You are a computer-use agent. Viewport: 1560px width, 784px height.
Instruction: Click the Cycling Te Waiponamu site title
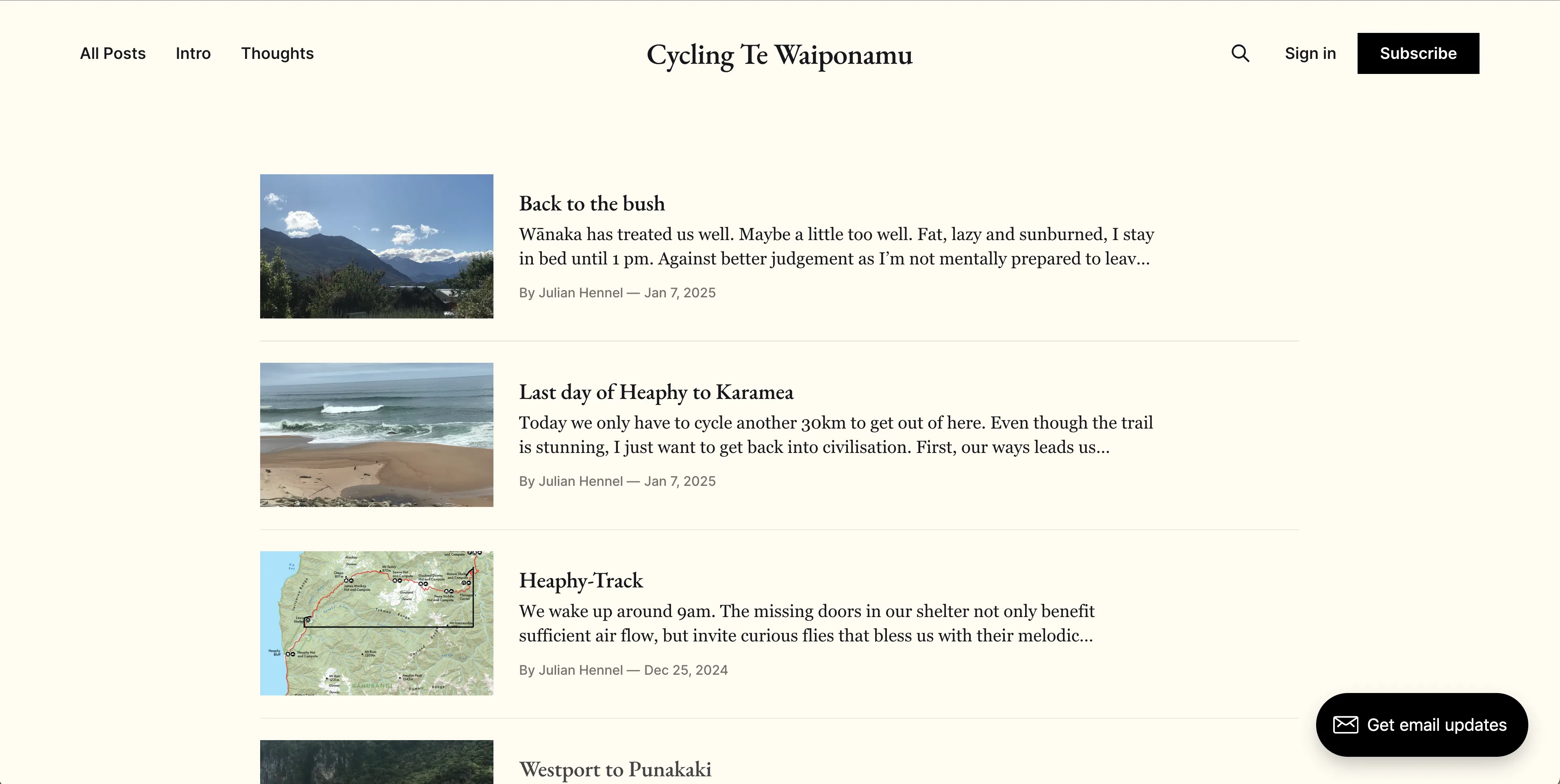tap(780, 55)
